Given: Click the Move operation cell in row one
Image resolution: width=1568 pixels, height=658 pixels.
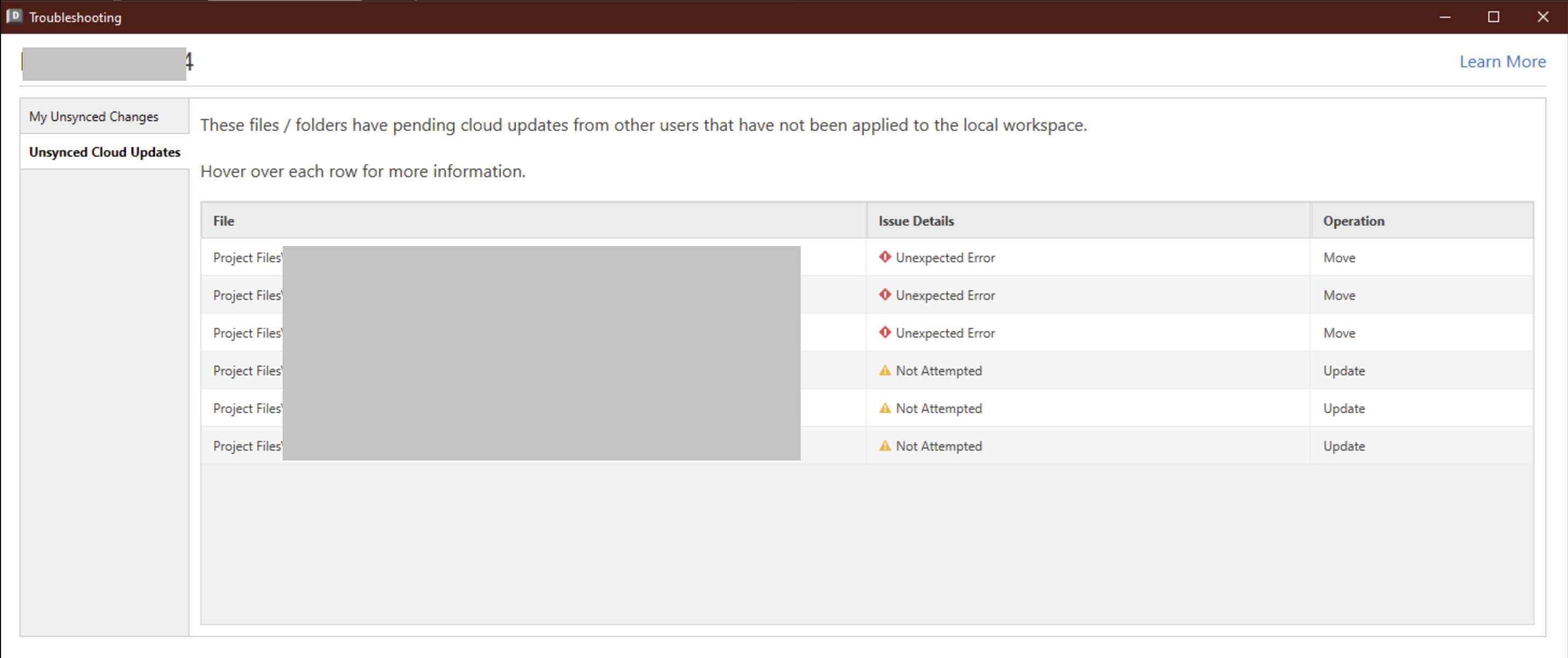Looking at the screenshot, I should pos(1340,257).
